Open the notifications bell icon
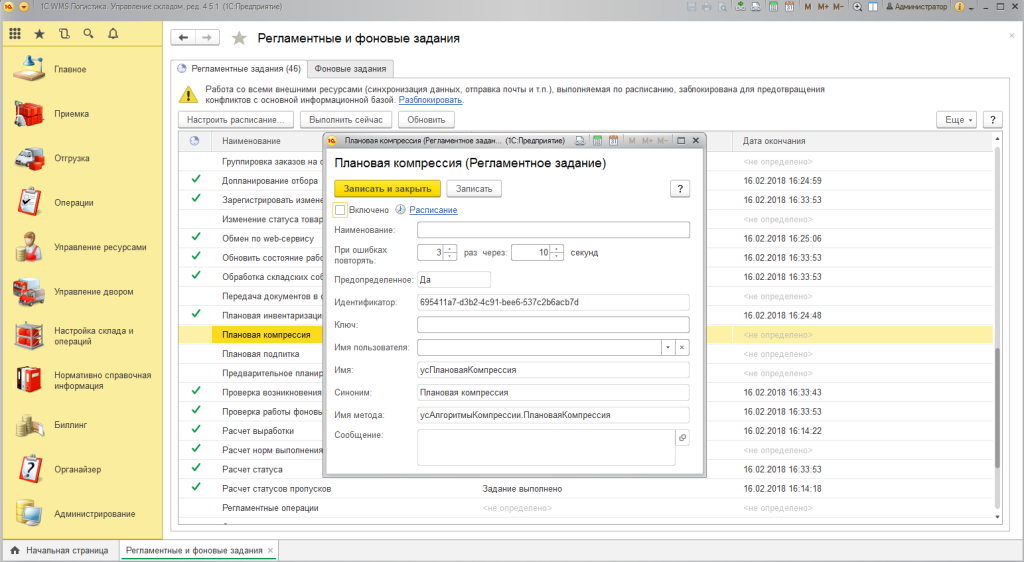The height and width of the screenshot is (562, 1024). tap(113, 34)
